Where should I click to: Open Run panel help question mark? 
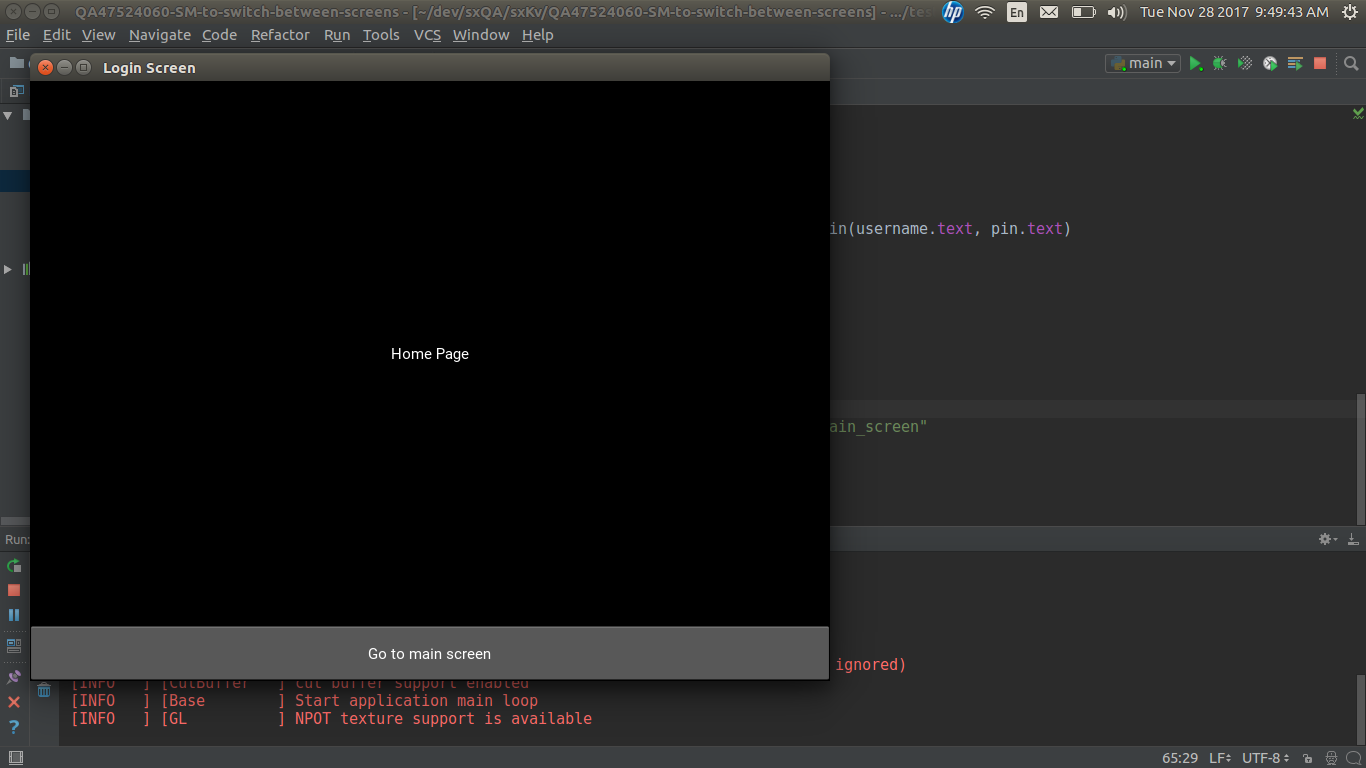tap(14, 727)
